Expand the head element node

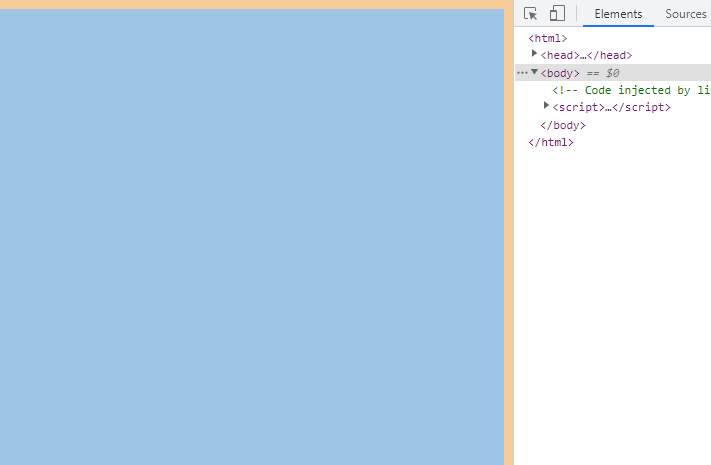pyautogui.click(x=534, y=54)
